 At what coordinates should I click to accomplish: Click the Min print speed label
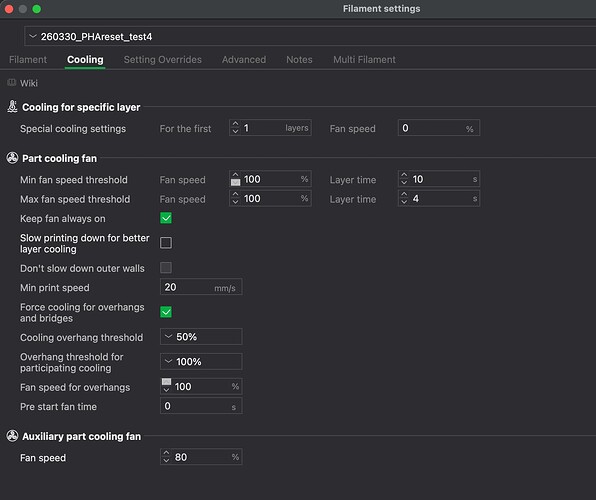pos(55,287)
